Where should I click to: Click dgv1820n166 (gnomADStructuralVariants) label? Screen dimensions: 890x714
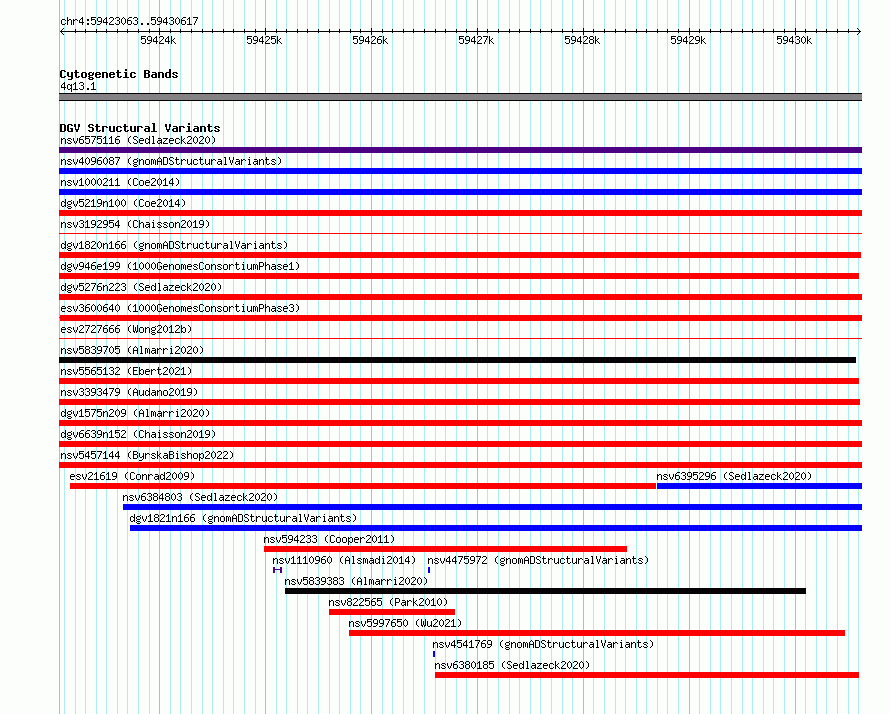point(174,245)
